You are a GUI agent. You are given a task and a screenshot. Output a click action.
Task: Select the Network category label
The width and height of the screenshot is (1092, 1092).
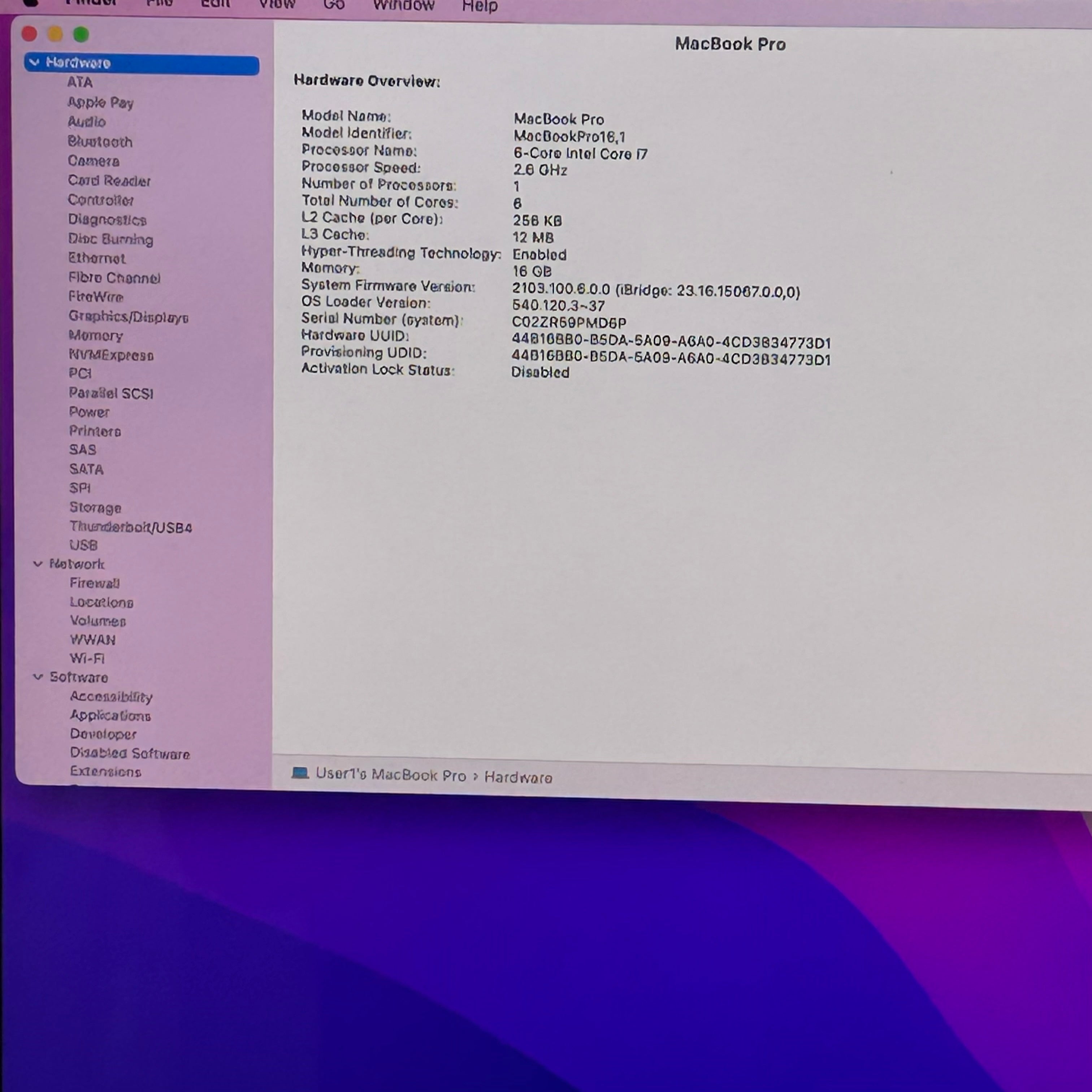click(x=77, y=564)
